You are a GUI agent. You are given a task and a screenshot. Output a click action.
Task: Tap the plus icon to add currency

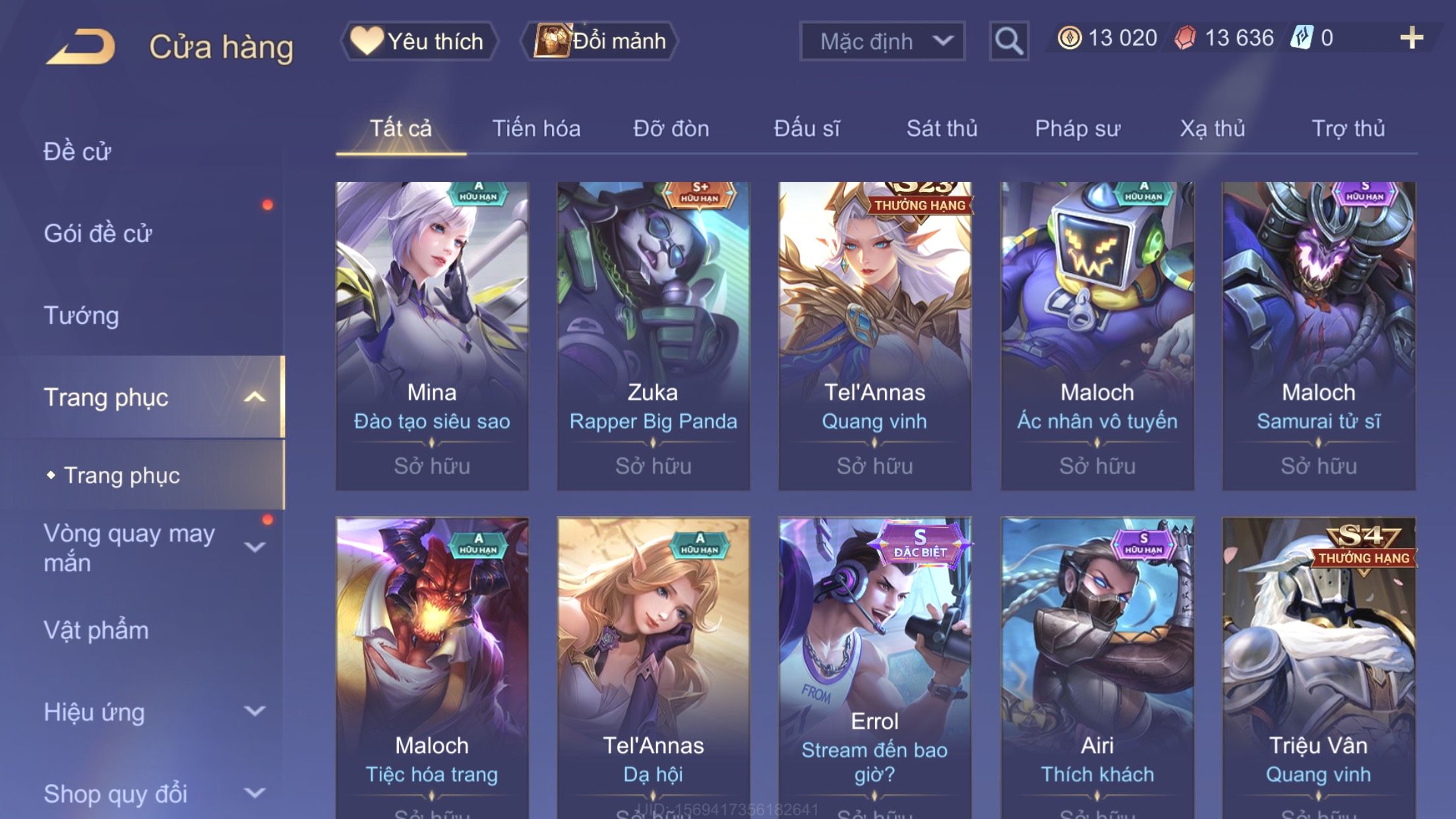point(1411,38)
